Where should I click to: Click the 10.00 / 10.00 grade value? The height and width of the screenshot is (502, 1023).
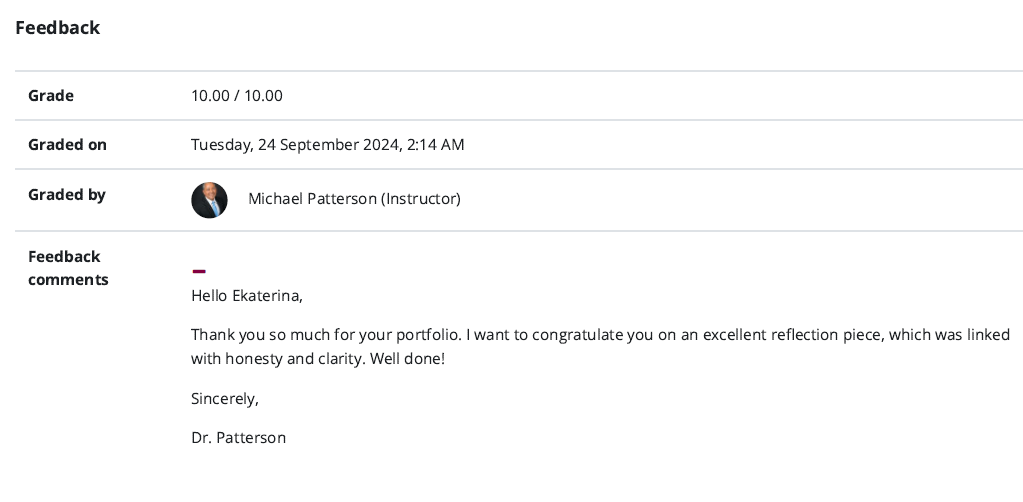point(237,96)
